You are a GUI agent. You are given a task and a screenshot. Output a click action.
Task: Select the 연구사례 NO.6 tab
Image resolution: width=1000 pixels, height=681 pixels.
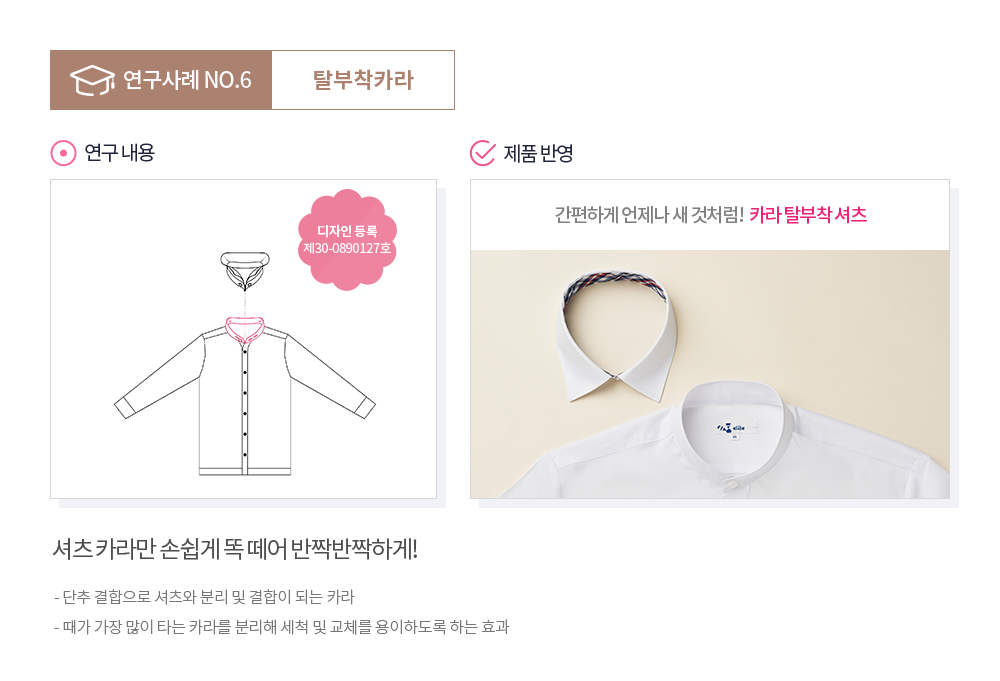tap(161, 80)
